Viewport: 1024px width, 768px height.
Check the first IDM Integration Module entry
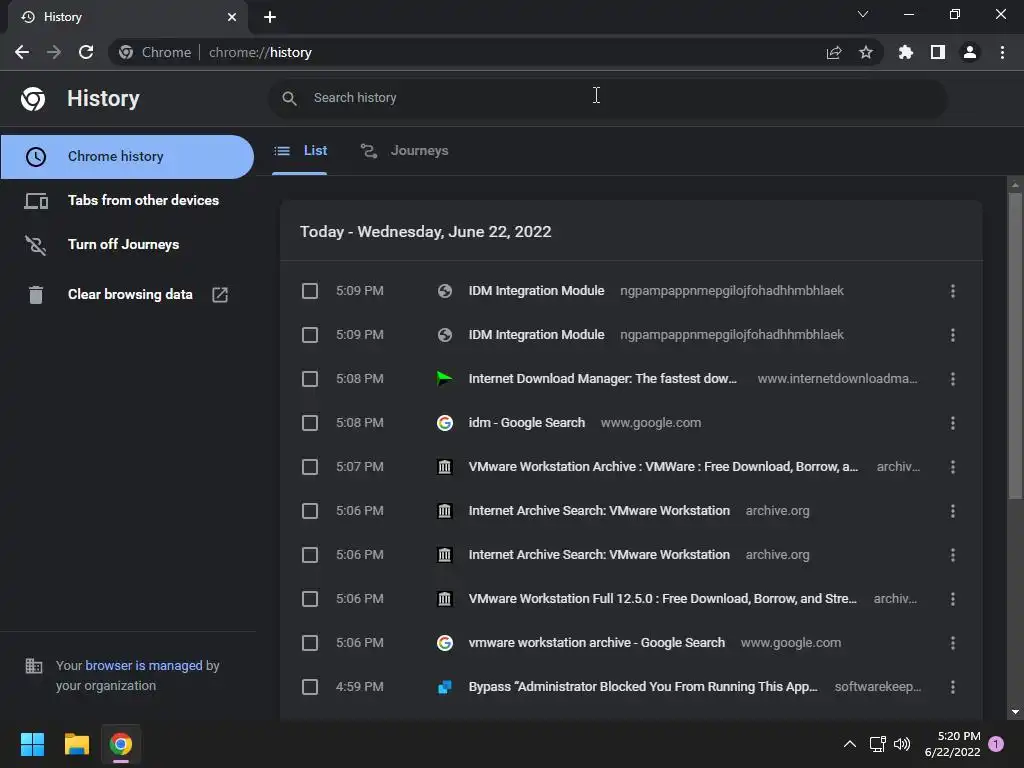coord(310,291)
